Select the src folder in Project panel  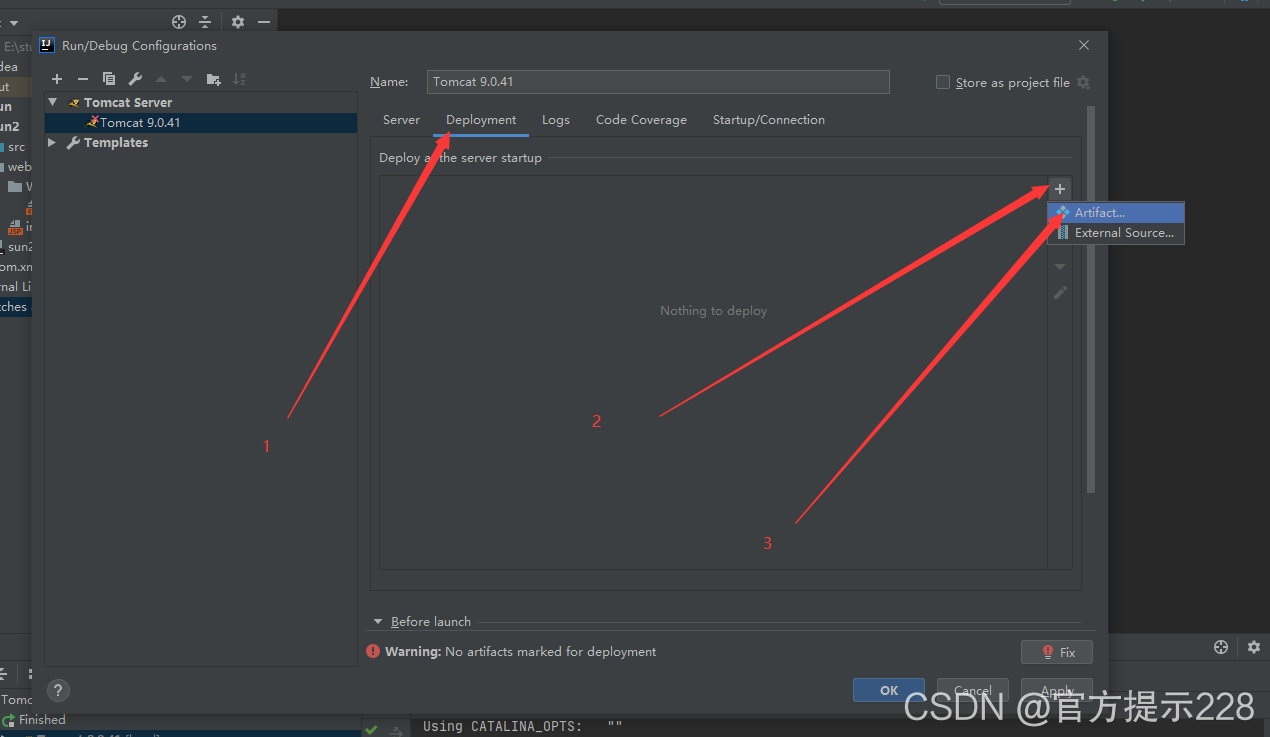[16, 147]
